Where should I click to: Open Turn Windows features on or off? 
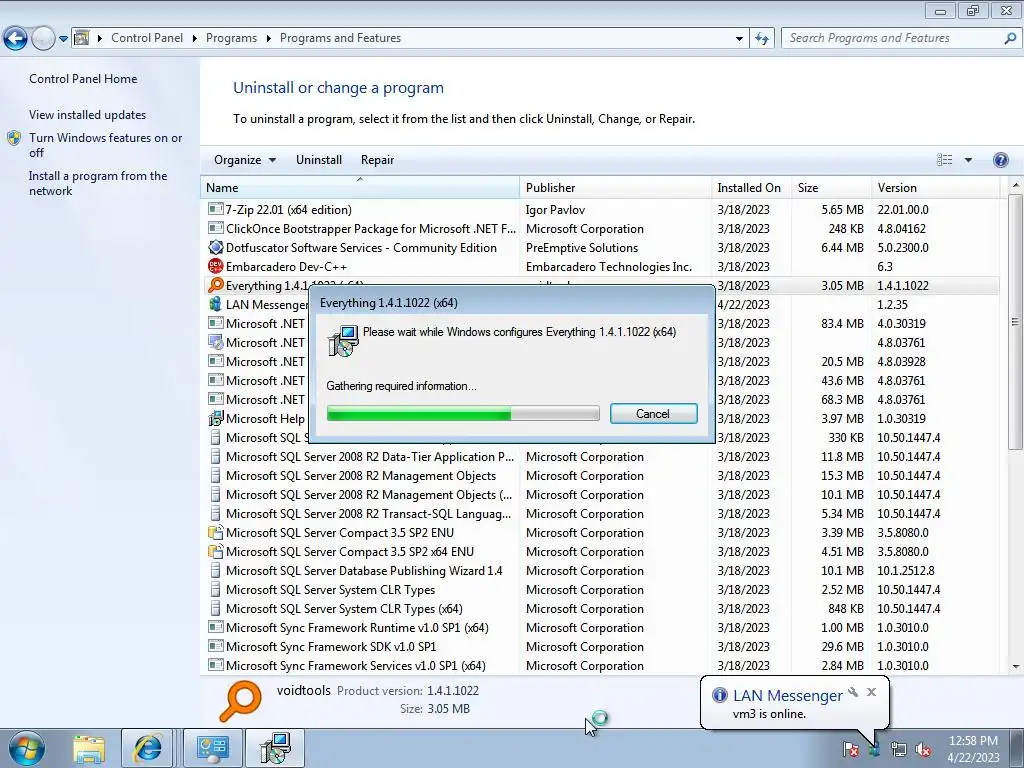click(x=105, y=145)
